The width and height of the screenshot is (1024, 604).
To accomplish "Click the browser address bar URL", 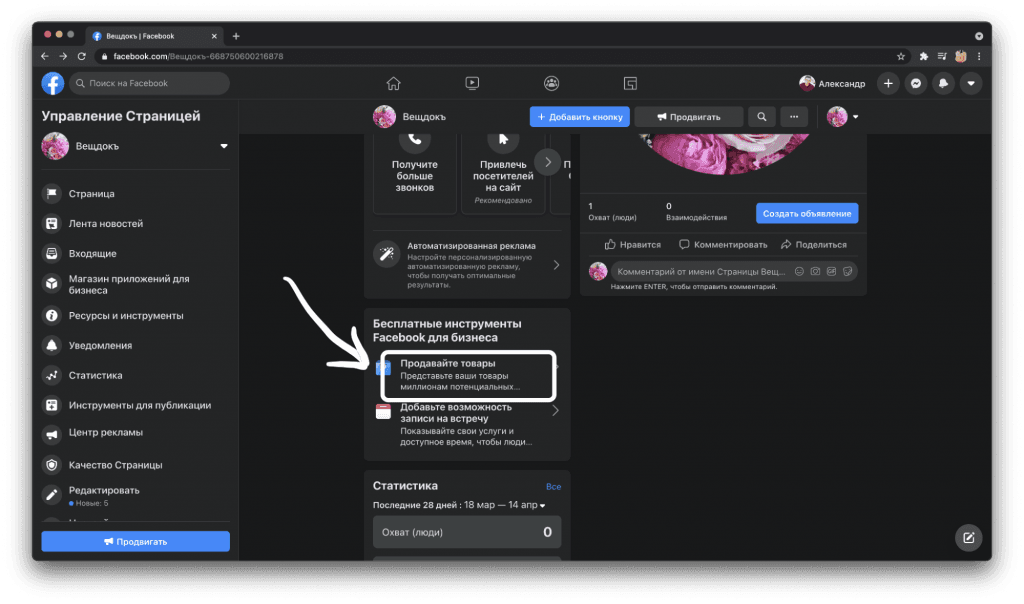I will click(198, 56).
